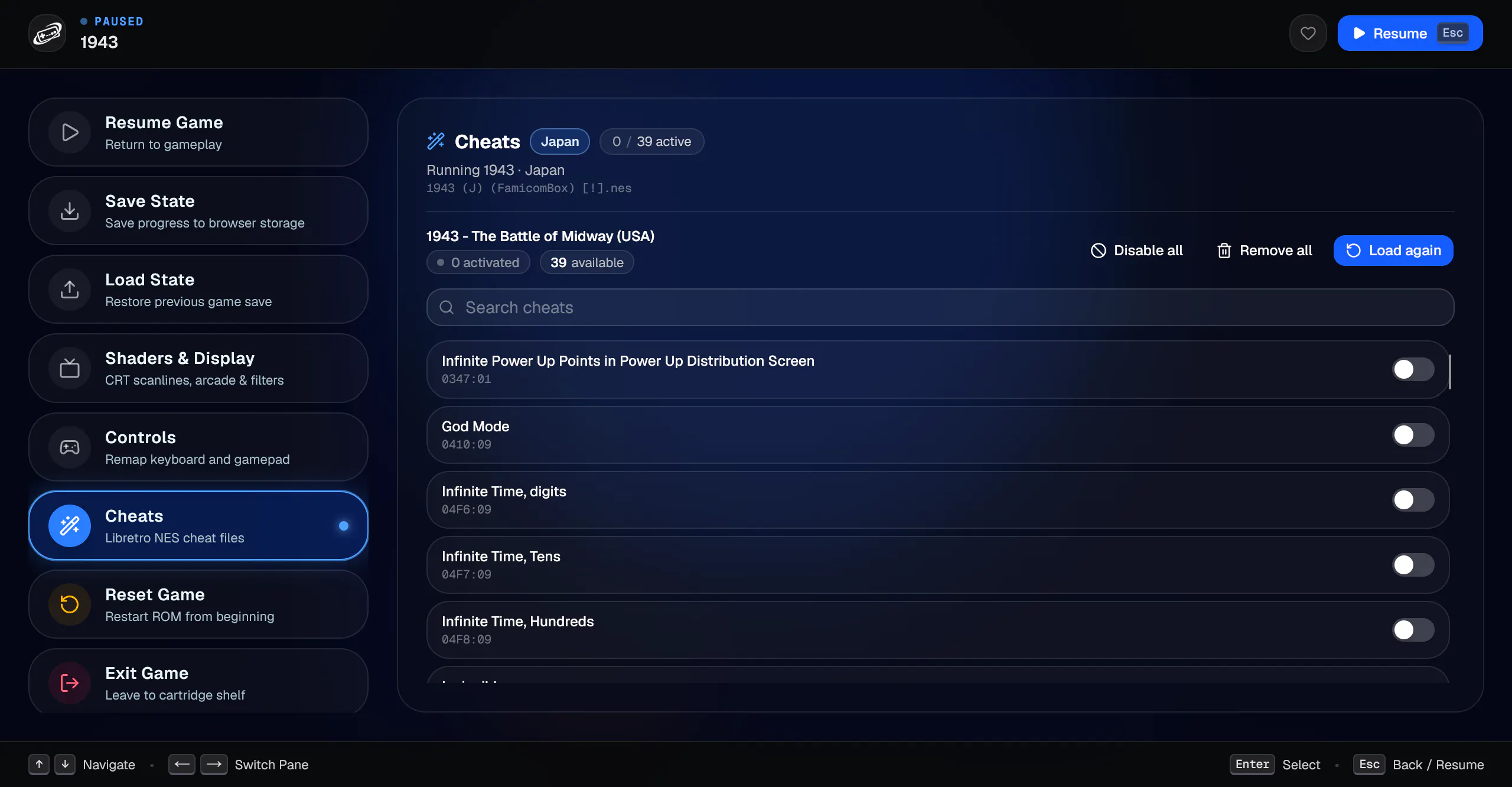
Task: Click the heart favorite icon
Action: click(x=1308, y=33)
